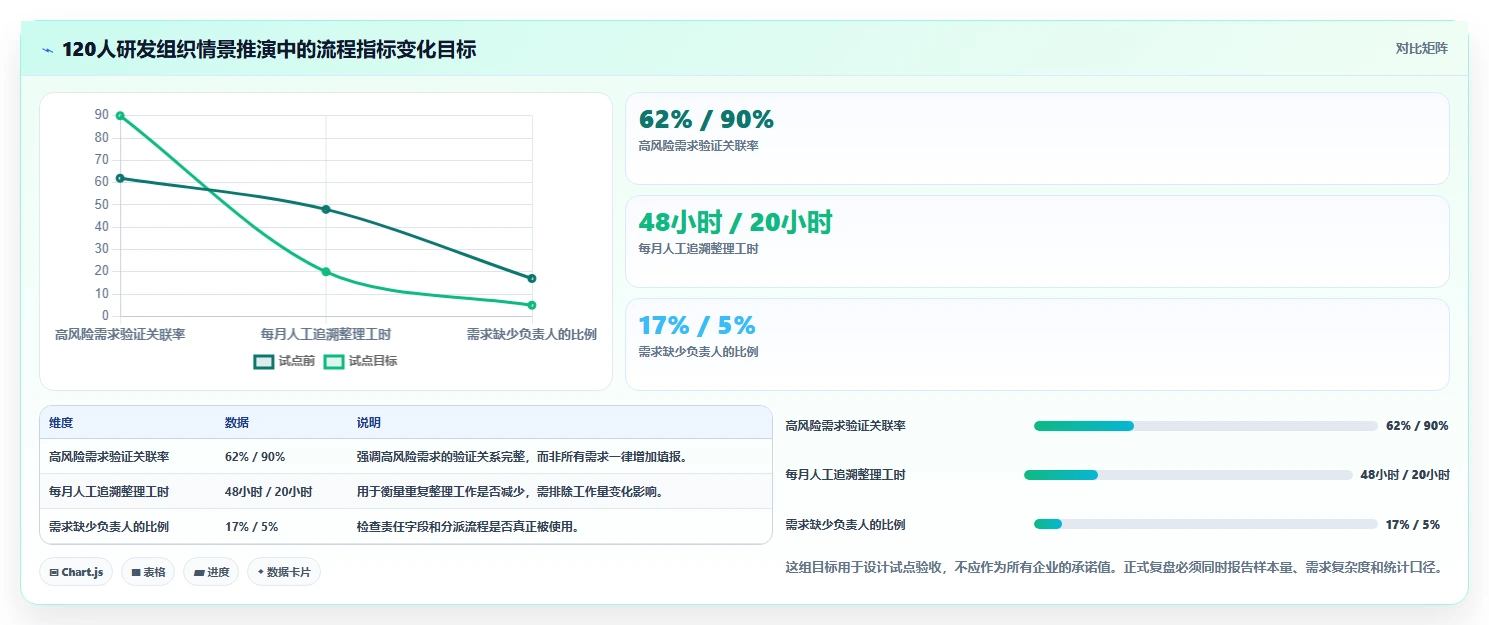The height and width of the screenshot is (625, 1489).
Task: Click the 对比矩阵 label in the header
Action: pyautogui.click(x=1421, y=48)
